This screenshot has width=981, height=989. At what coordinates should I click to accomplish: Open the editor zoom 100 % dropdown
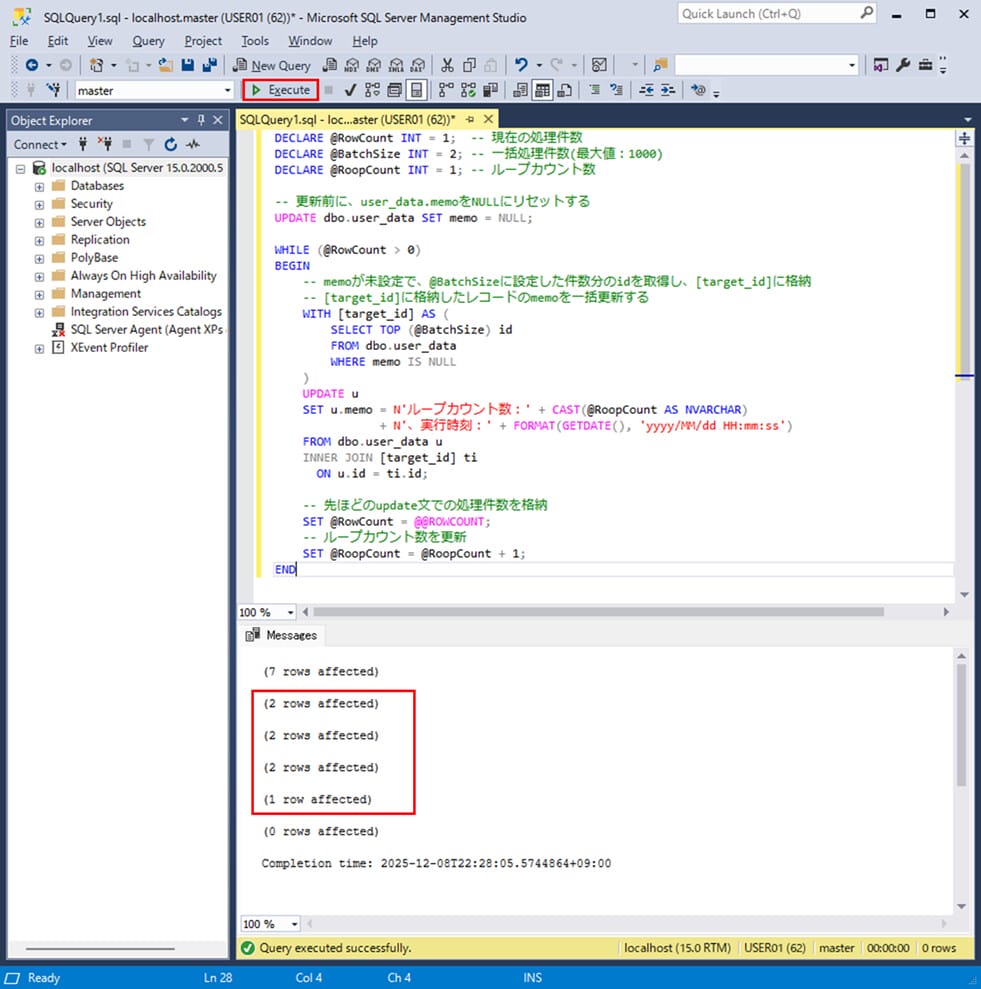[290, 612]
